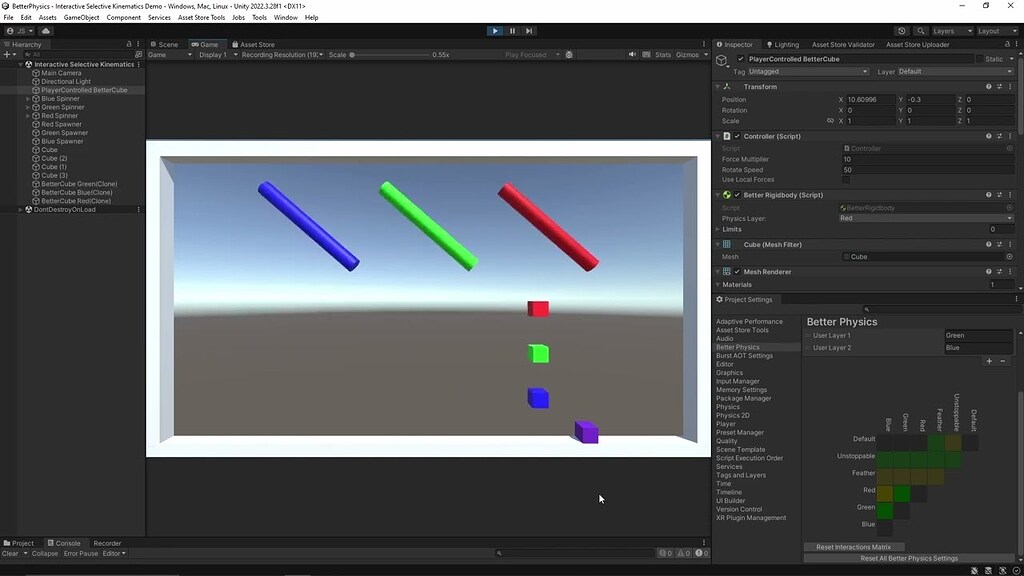Toggle the Controller script enabled checkbox
The image size is (1024, 576).
tap(736, 136)
